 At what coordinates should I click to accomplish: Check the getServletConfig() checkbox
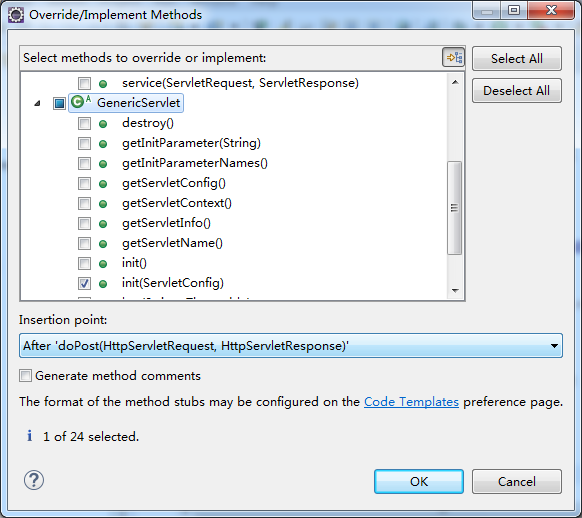84,183
